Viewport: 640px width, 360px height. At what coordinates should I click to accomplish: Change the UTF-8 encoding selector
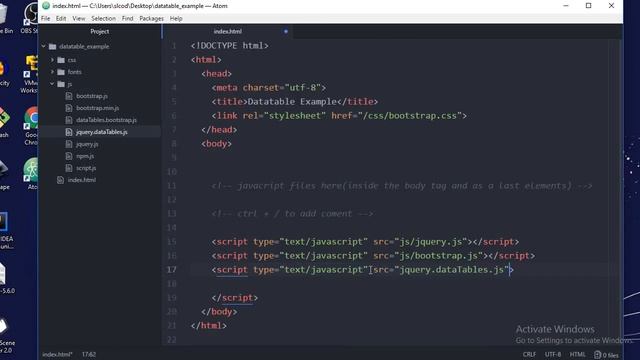(x=553, y=354)
